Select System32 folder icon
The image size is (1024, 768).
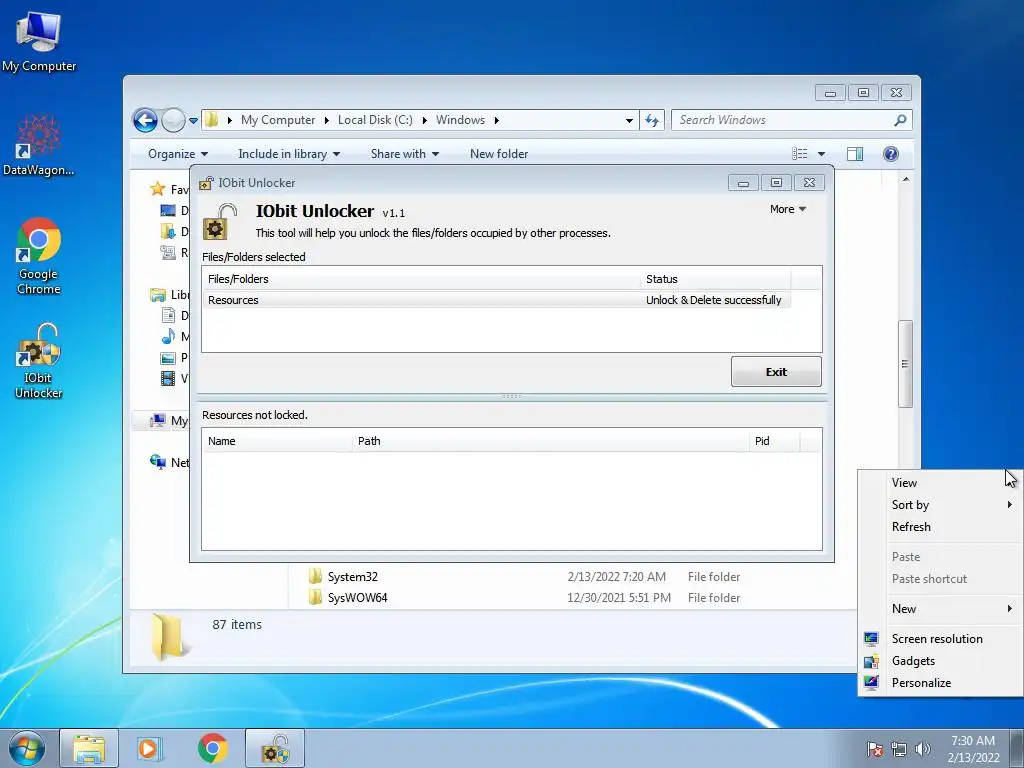point(315,576)
